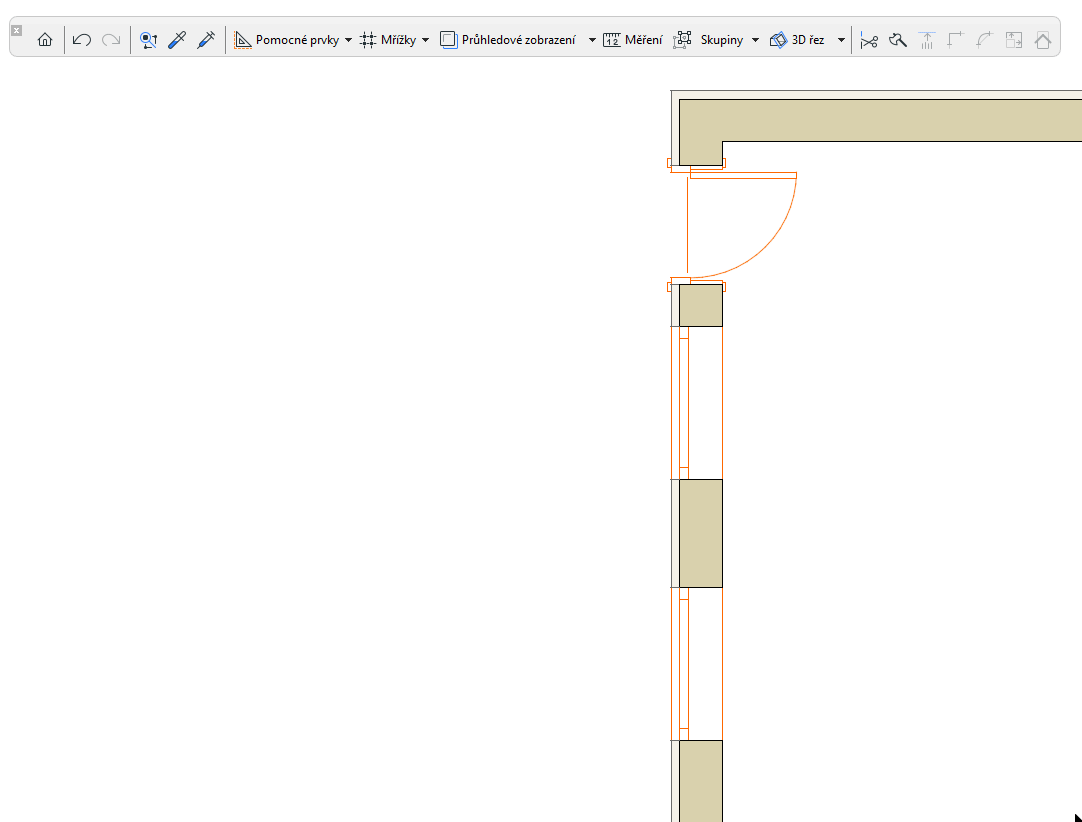This screenshot has width=1082, height=822.
Task: Click the Fillet/Chamfer curve icon
Action: tap(984, 40)
